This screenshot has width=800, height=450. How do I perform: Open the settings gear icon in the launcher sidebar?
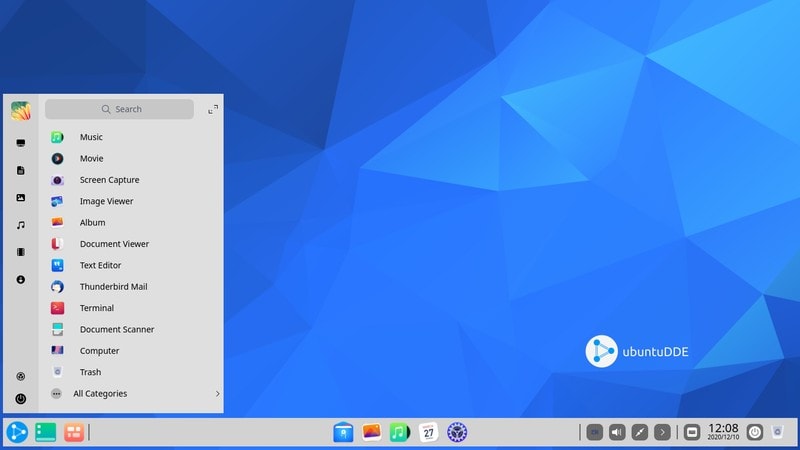point(20,377)
